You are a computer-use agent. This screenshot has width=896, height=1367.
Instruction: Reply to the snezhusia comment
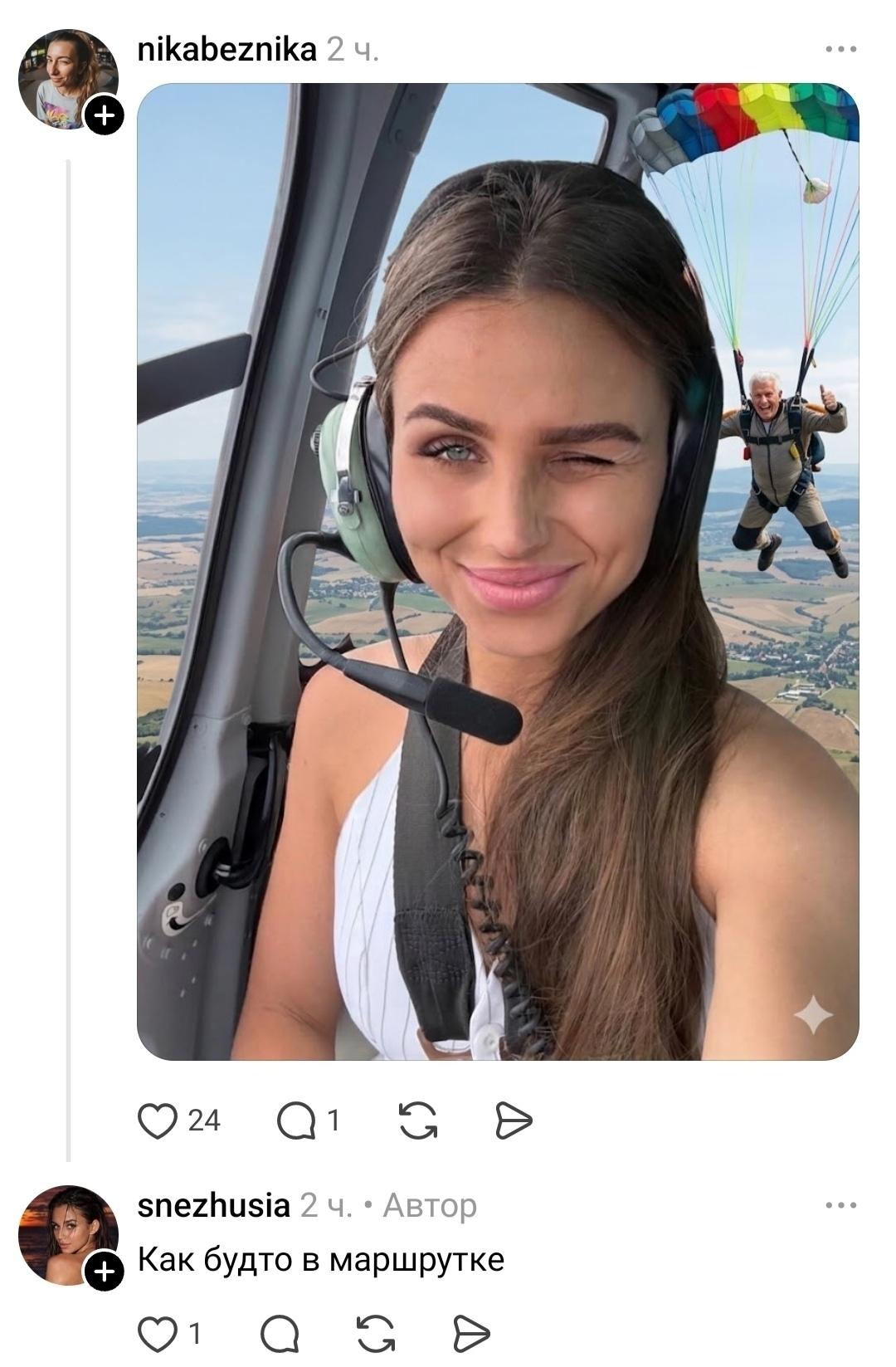click(x=280, y=1335)
